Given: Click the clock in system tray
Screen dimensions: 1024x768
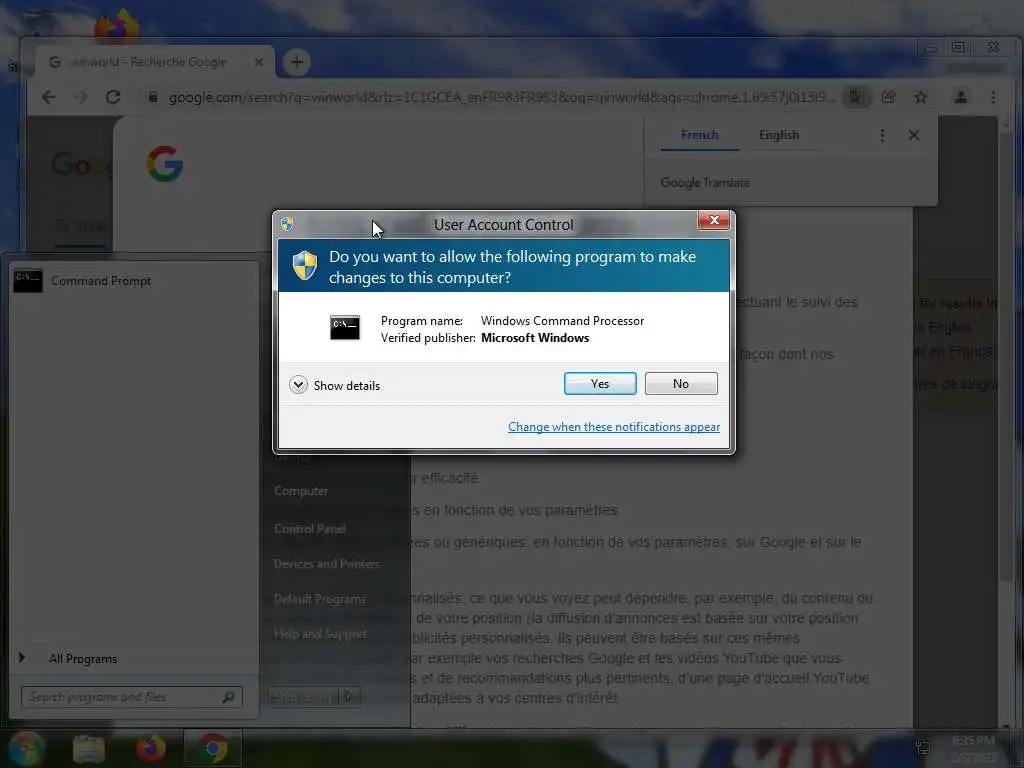Looking at the screenshot, I should pos(973,748).
